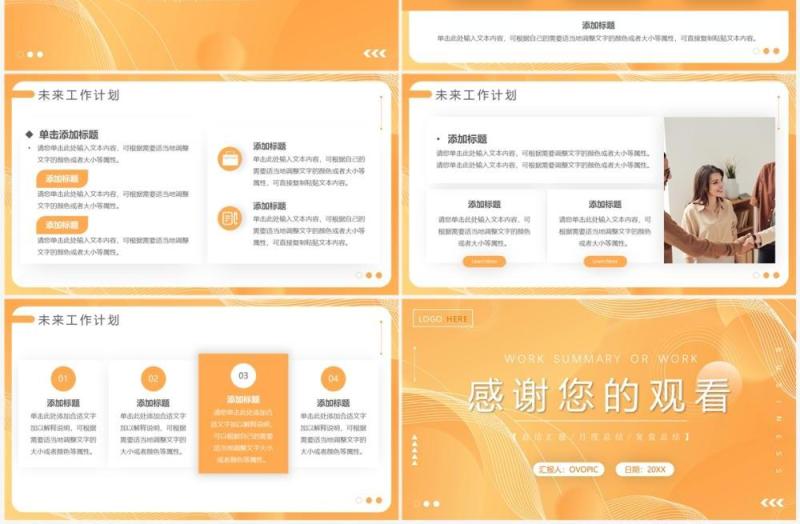
Task: Click the 汇报人: OVOPIC pill label
Action: point(569,469)
